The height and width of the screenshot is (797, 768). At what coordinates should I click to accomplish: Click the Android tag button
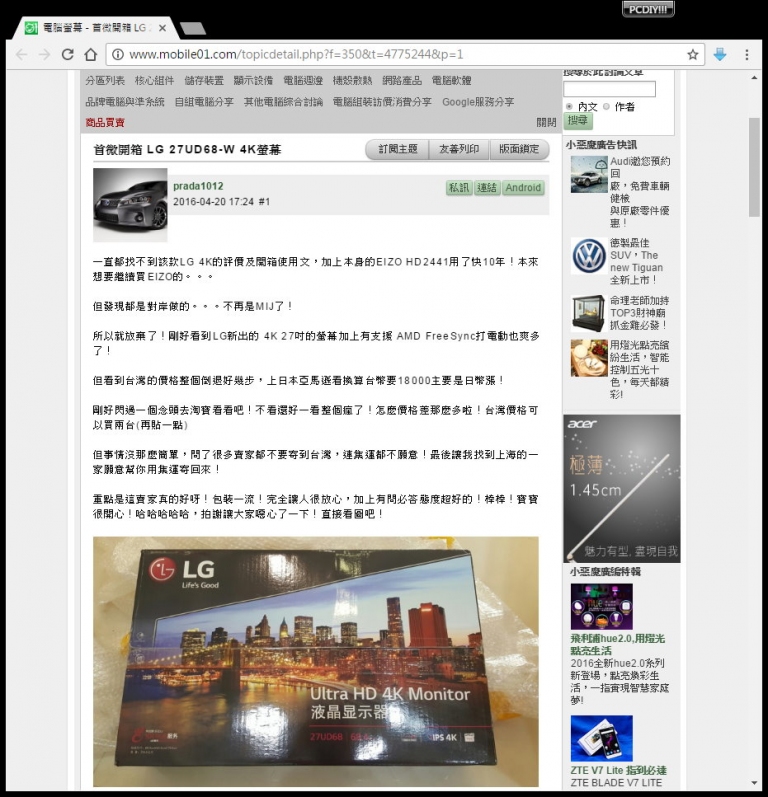pos(523,188)
